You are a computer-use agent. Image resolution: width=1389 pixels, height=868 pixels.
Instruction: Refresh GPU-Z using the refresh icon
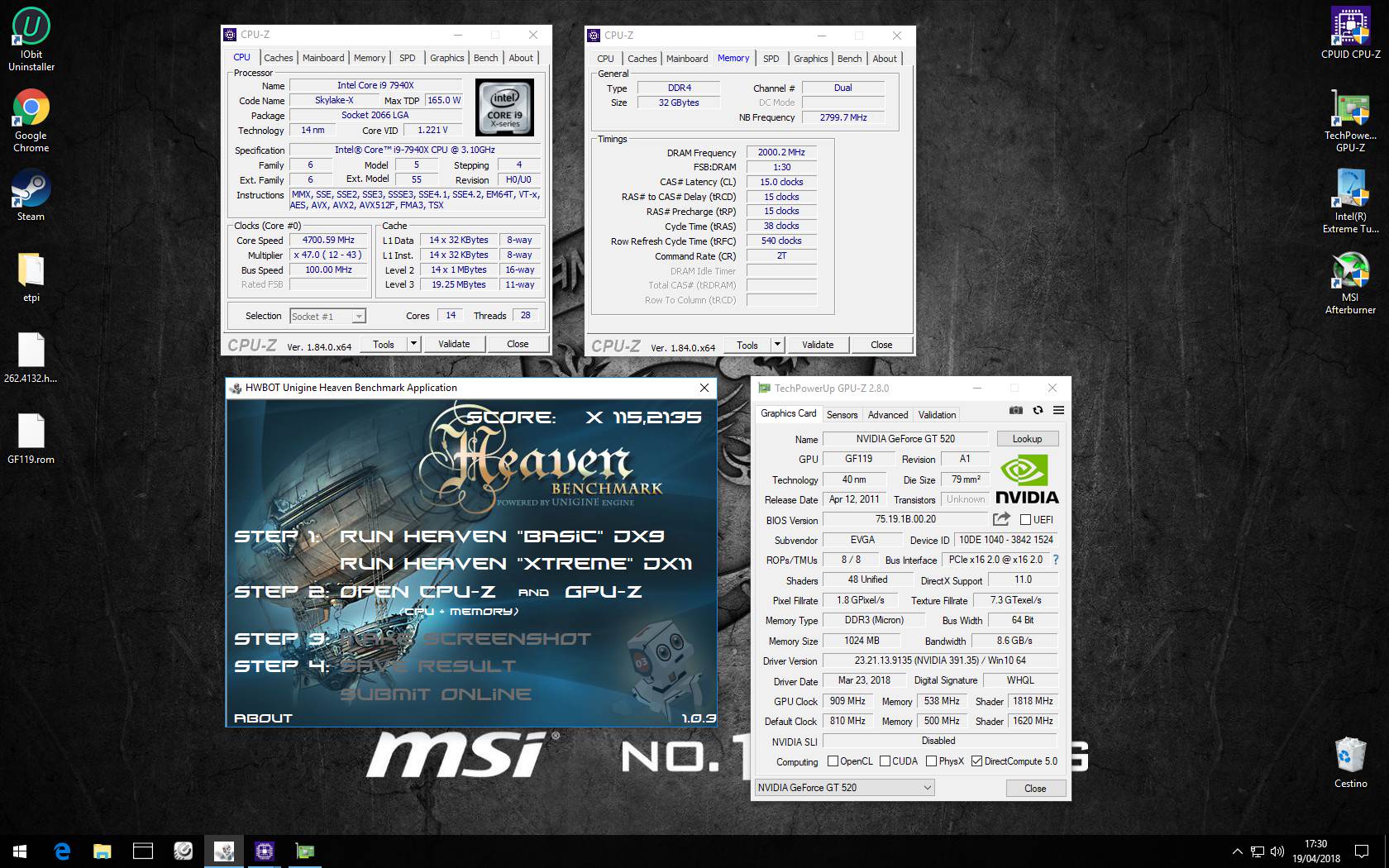point(1038,410)
